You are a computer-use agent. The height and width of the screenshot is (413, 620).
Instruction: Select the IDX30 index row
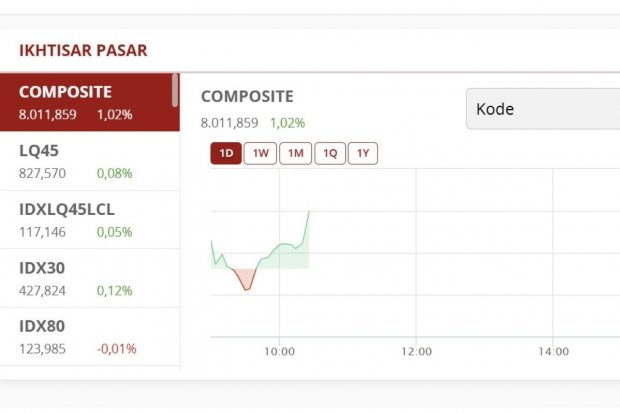pos(88,278)
